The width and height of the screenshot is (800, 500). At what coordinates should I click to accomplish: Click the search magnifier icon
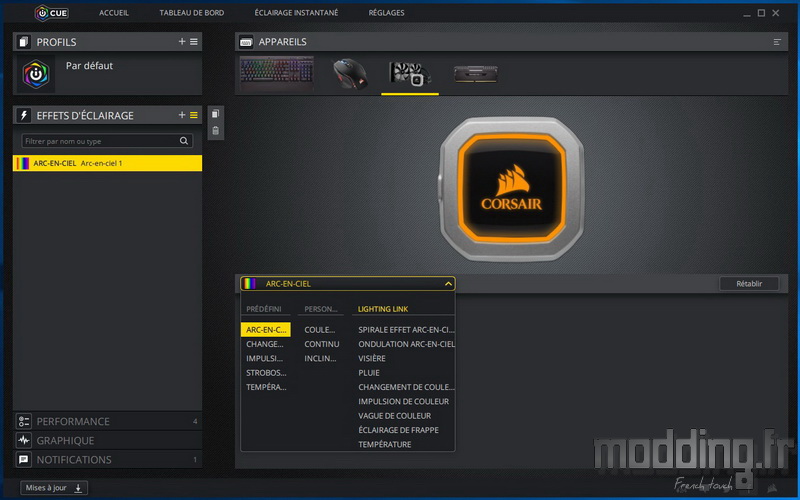[x=184, y=141]
